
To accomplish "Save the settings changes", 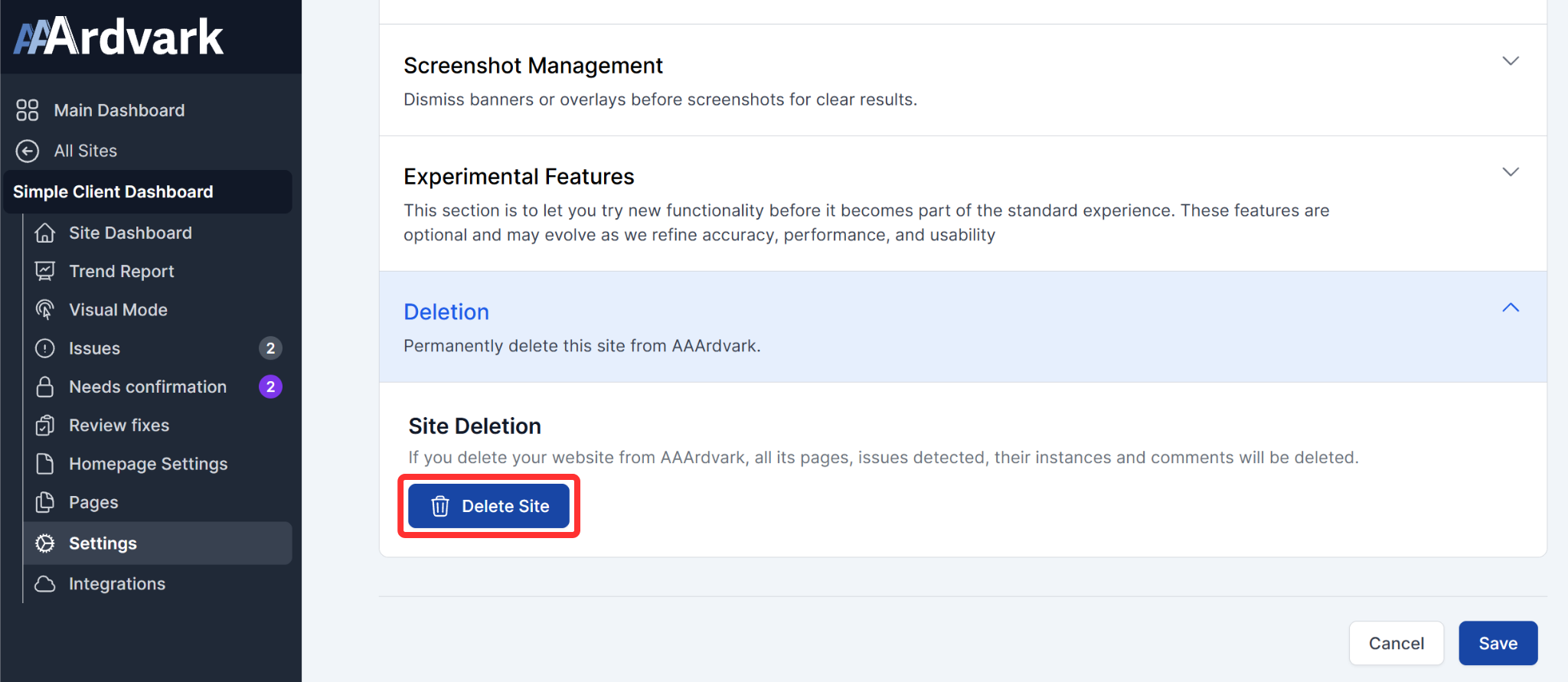I will coord(1498,643).
